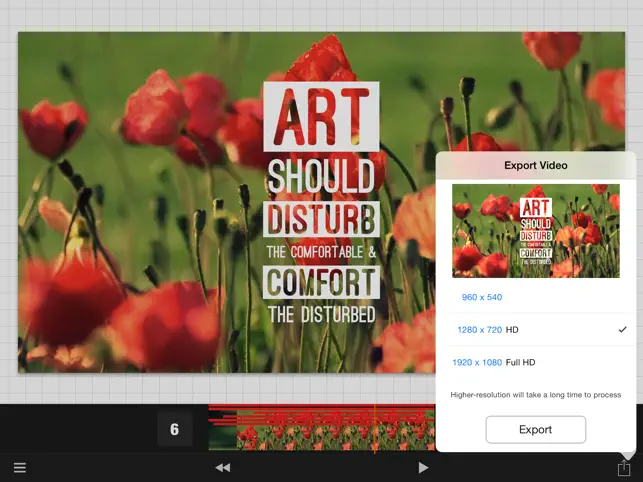Click THE DISTURBED text line on canvas
The width and height of the screenshot is (643, 482).
tap(322, 314)
